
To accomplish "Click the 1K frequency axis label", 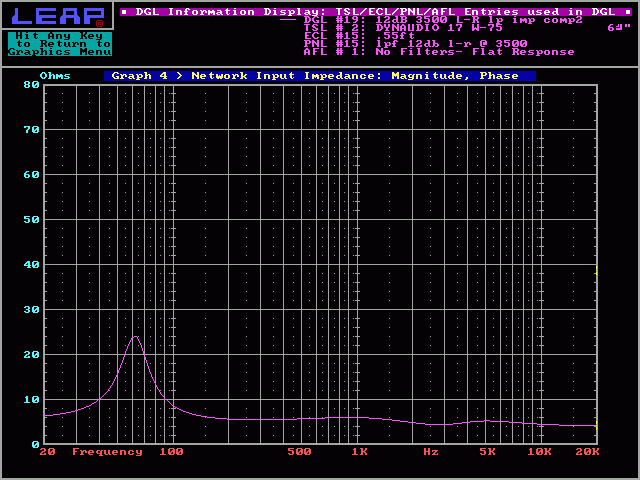I will pos(360,452).
